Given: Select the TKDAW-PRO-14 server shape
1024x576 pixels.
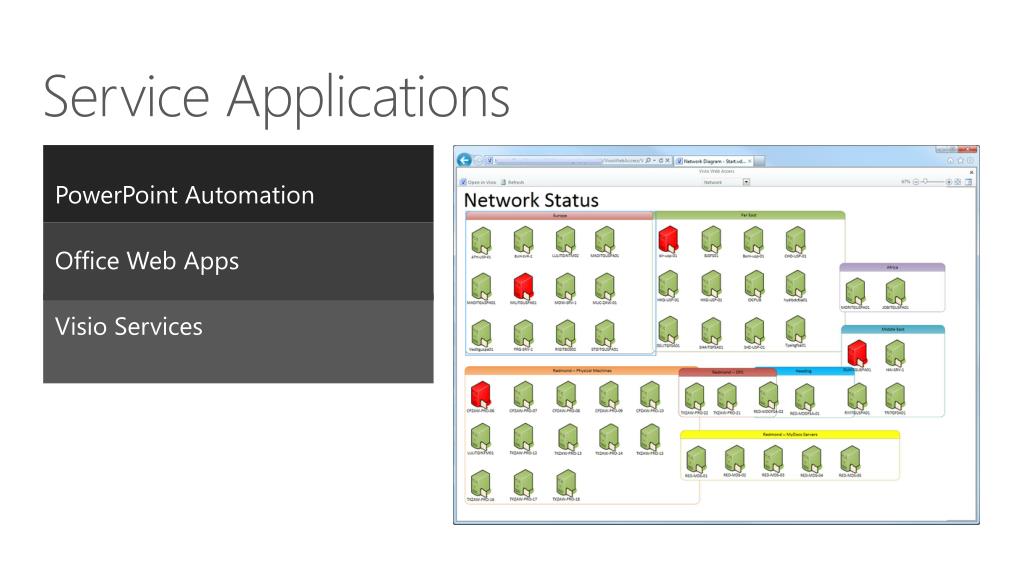Looking at the screenshot, I should [x=609, y=437].
